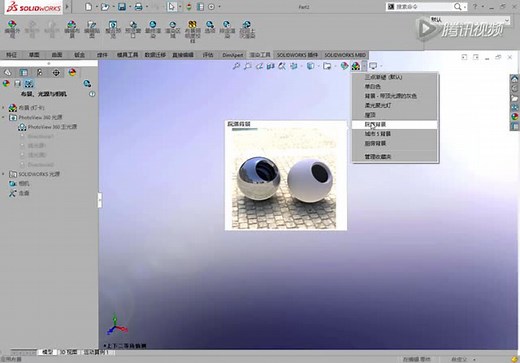This screenshot has height=363, width=520.
Task: Open dropdown arrow next to Save icon
Action: point(130,7)
